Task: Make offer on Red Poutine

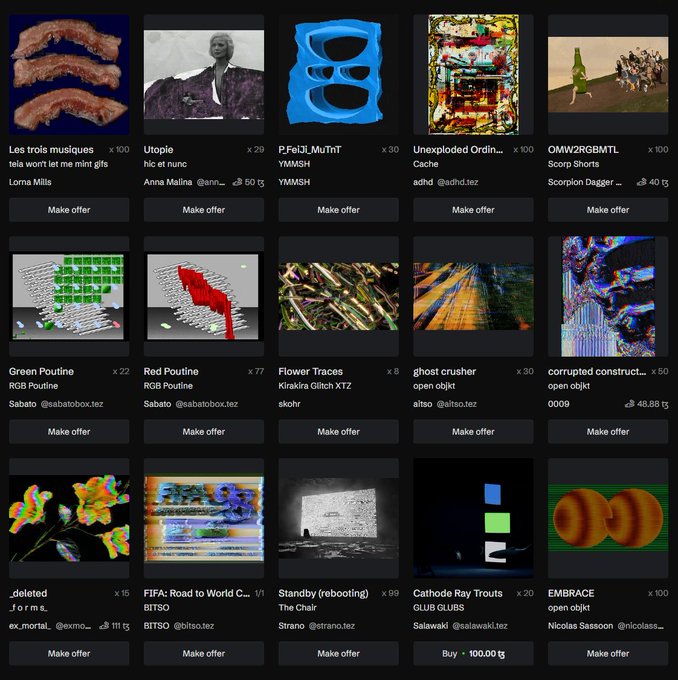Action: [203, 432]
